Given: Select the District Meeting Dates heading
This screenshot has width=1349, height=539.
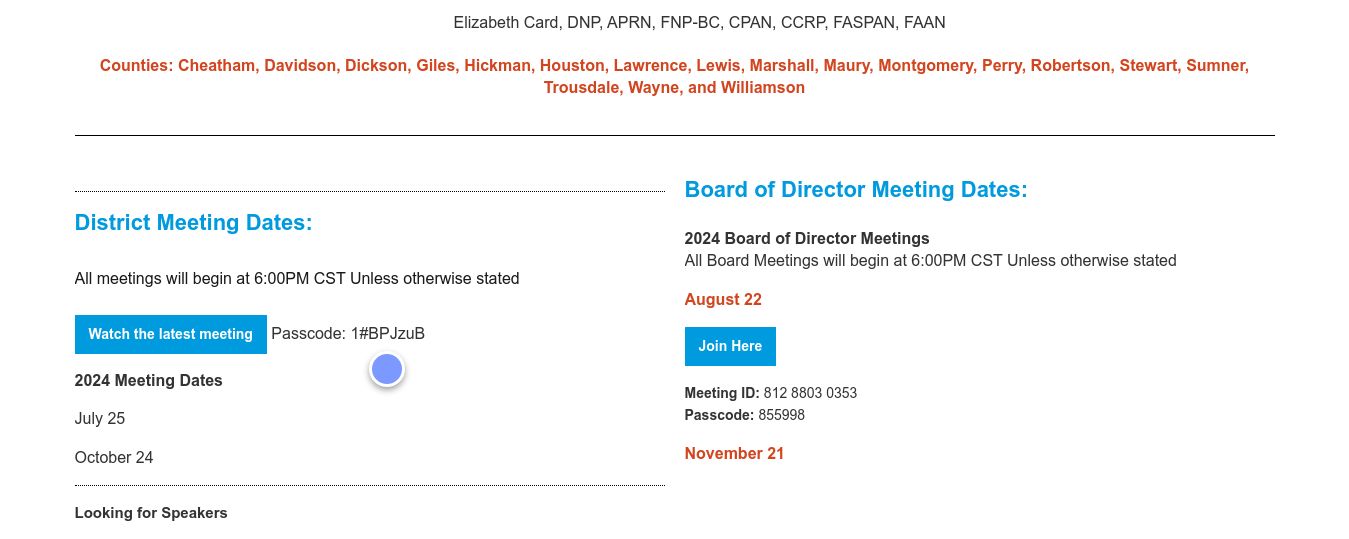Looking at the screenshot, I should (x=193, y=223).
